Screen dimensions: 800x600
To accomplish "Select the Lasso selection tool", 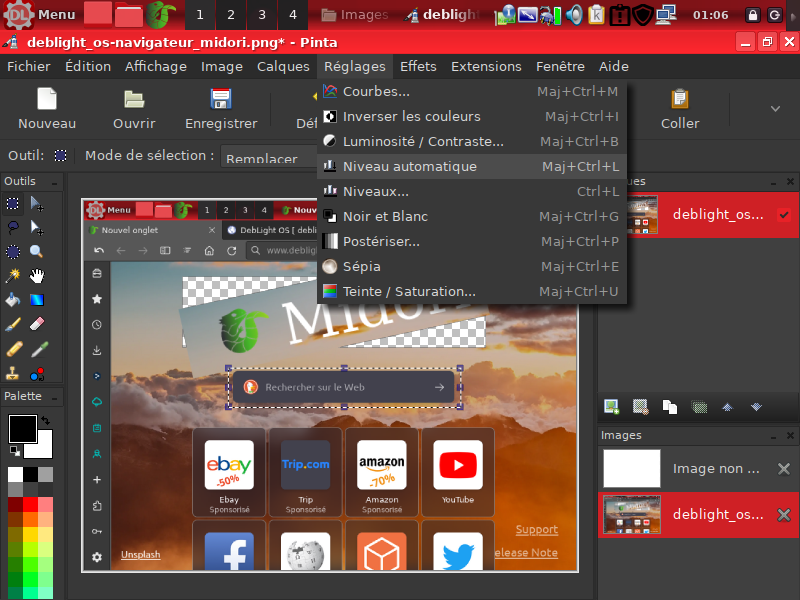I will (13, 227).
